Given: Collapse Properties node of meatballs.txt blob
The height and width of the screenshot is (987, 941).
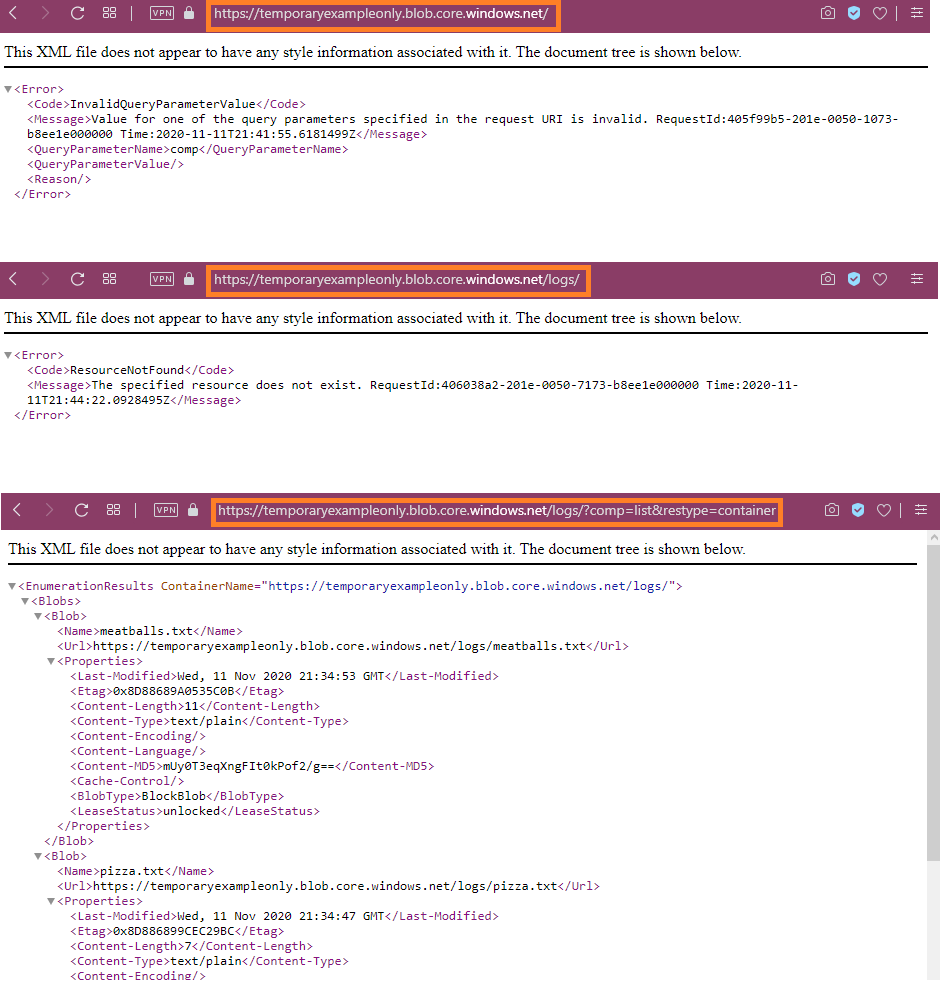Looking at the screenshot, I should pyautogui.click(x=51, y=661).
